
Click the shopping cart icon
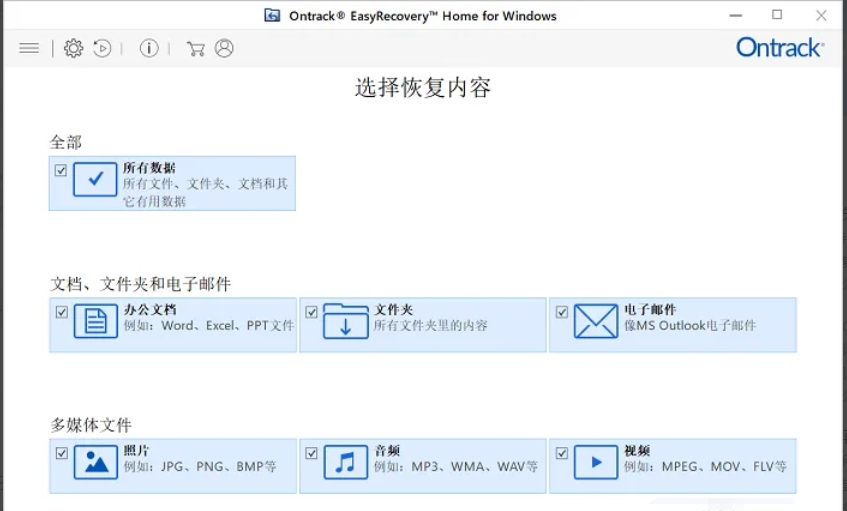(x=195, y=49)
